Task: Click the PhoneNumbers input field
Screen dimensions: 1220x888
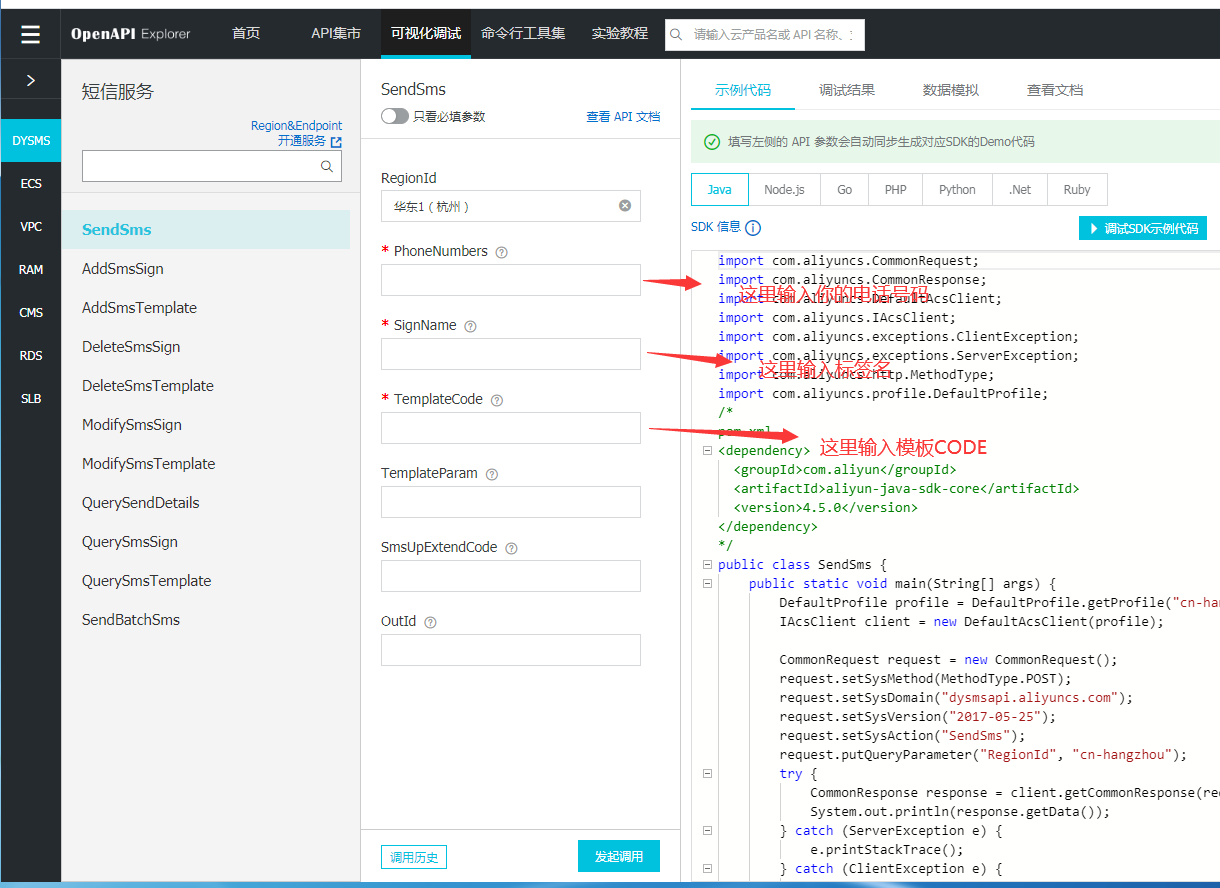Action: (510, 280)
